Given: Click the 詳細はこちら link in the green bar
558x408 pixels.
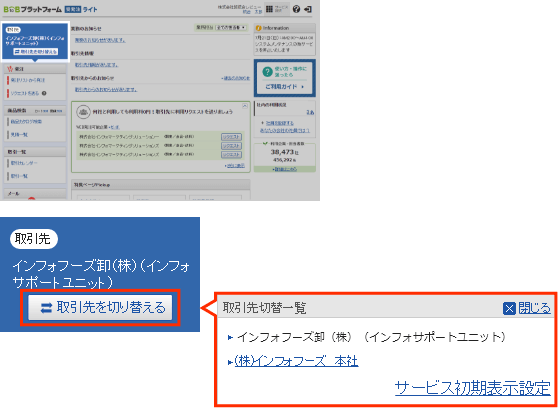Looking at the screenshot, I should (285, 169).
